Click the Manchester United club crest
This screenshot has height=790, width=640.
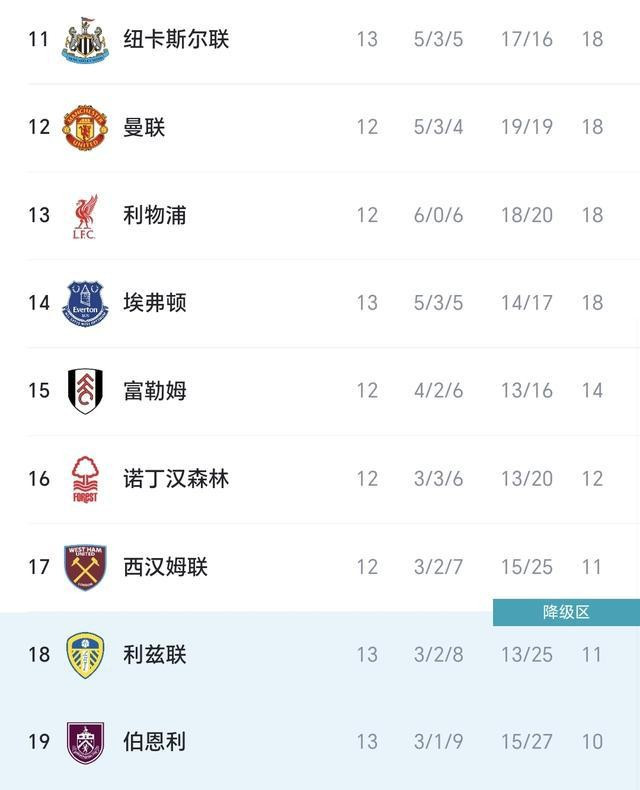(85, 127)
